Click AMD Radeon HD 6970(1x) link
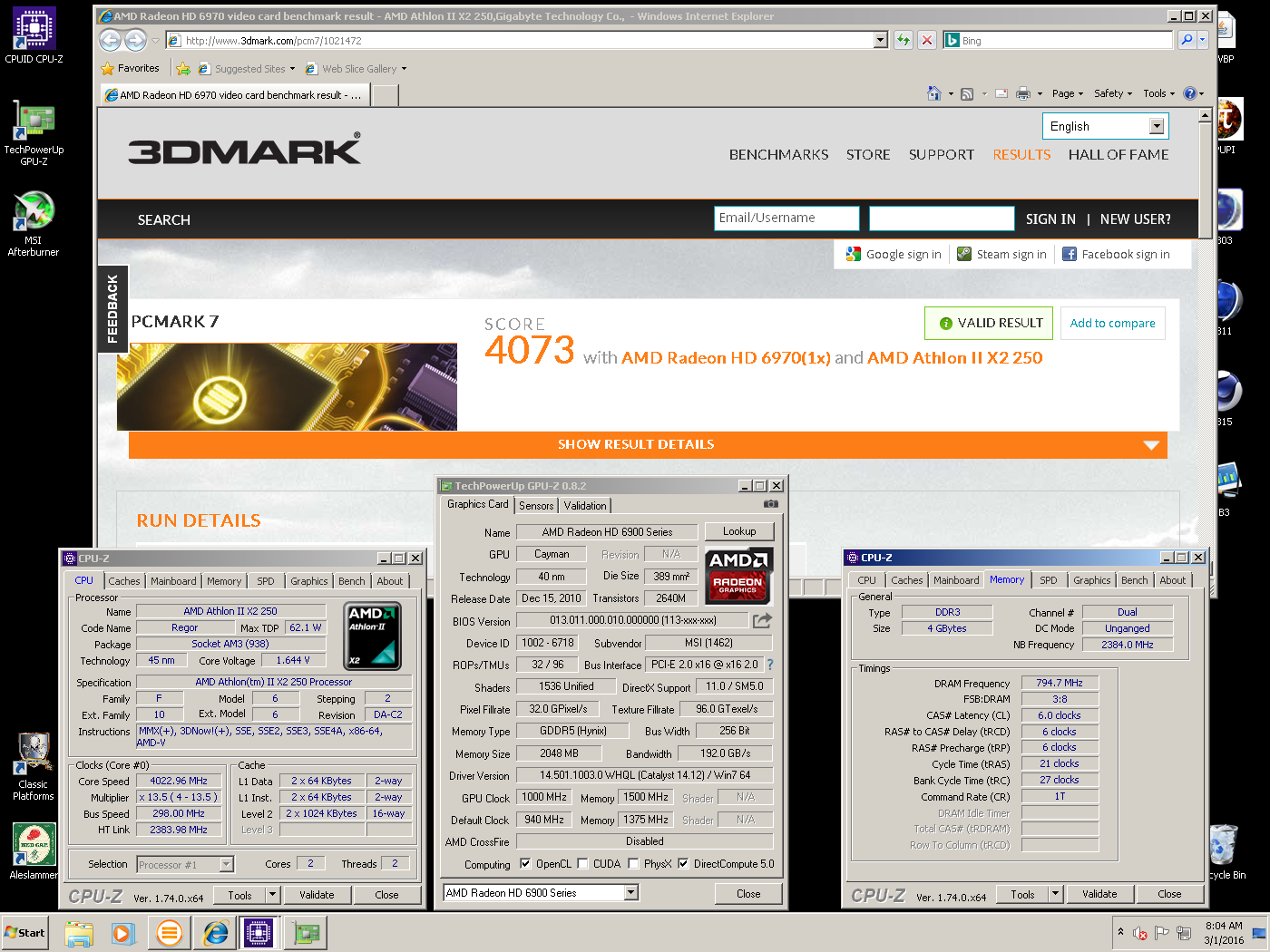Viewport: 1270px width, 952px height. [726, 358]
